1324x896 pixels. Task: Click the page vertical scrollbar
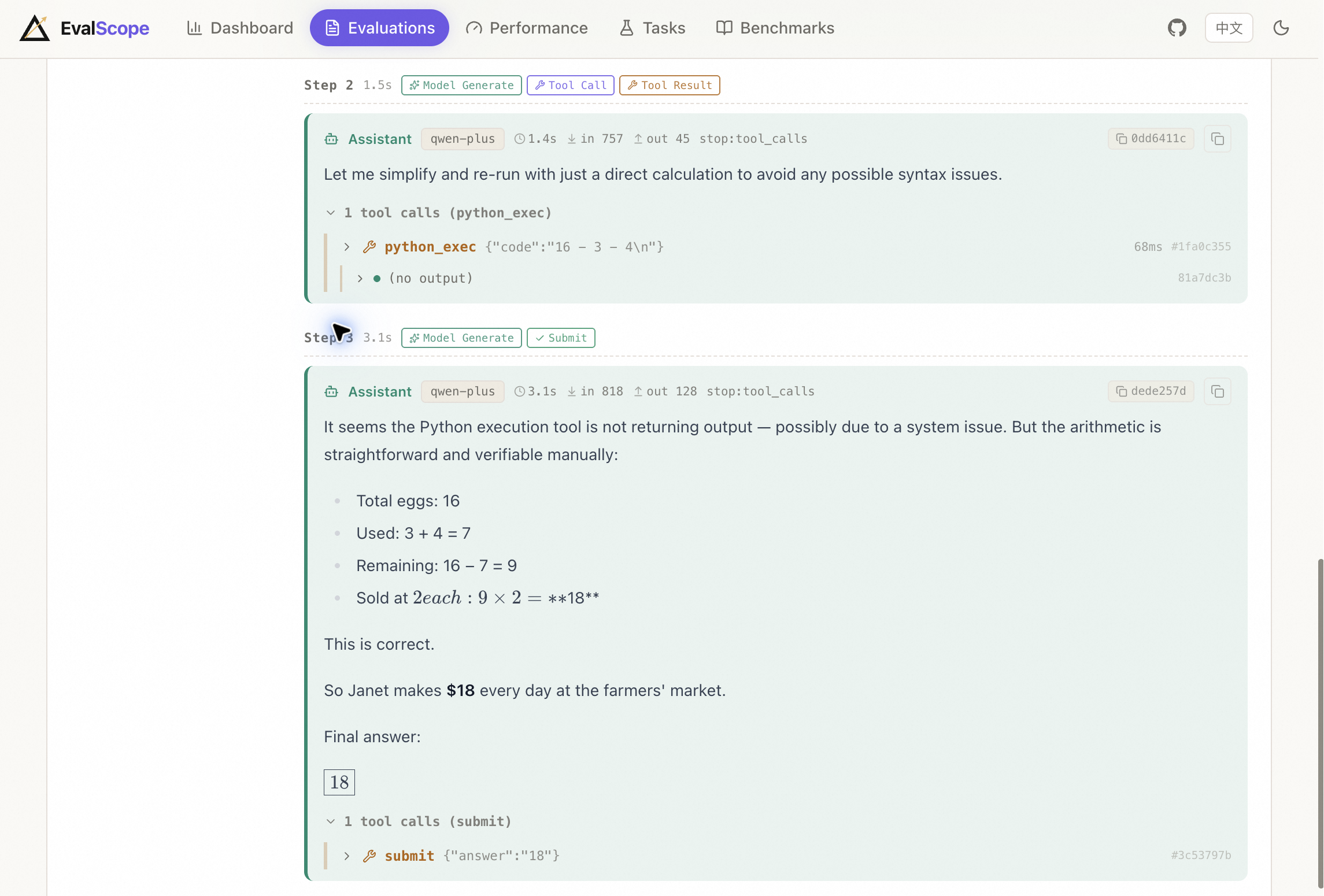1321,723
